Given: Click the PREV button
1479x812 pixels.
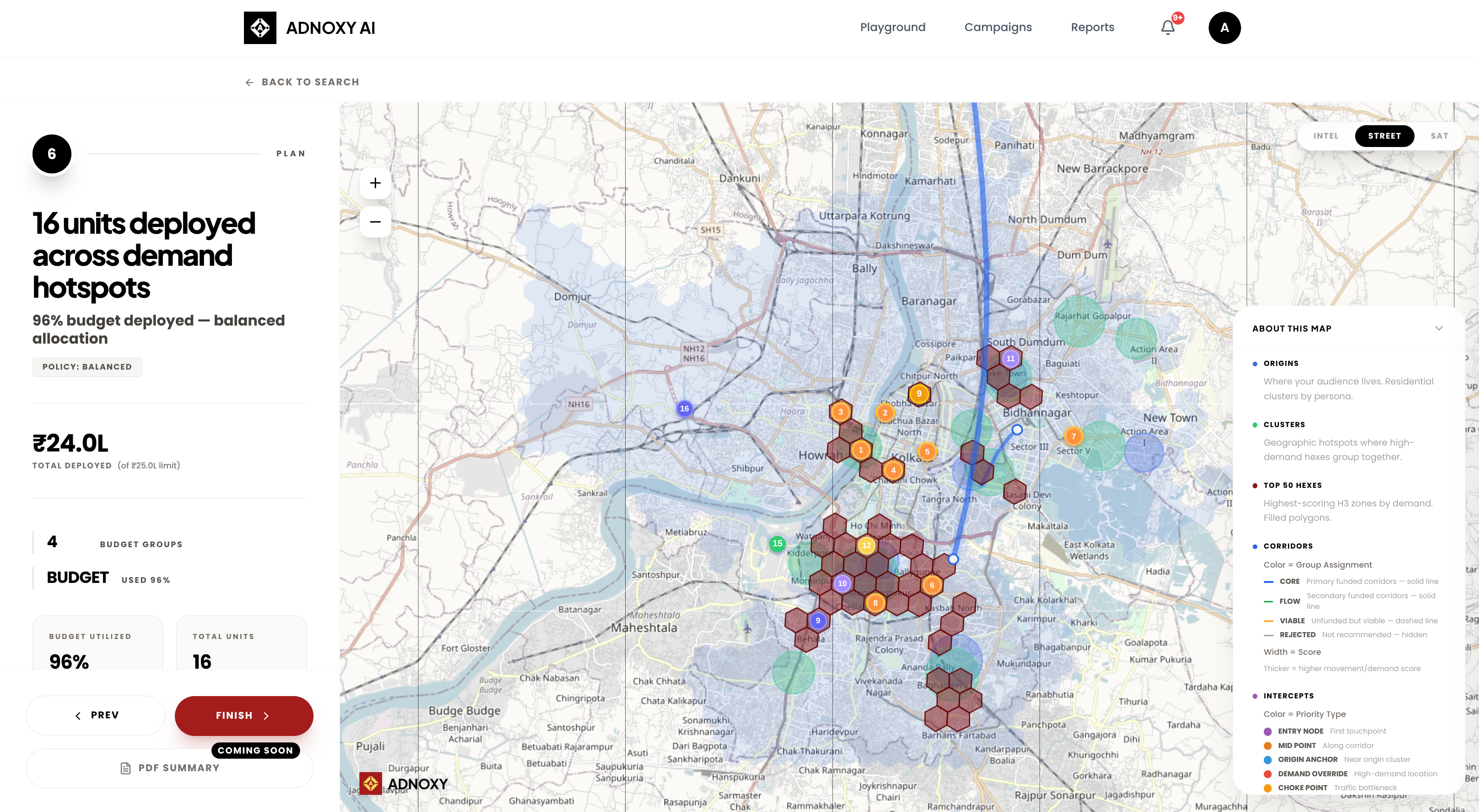Looking at the screenshot, I should [96, 715].
